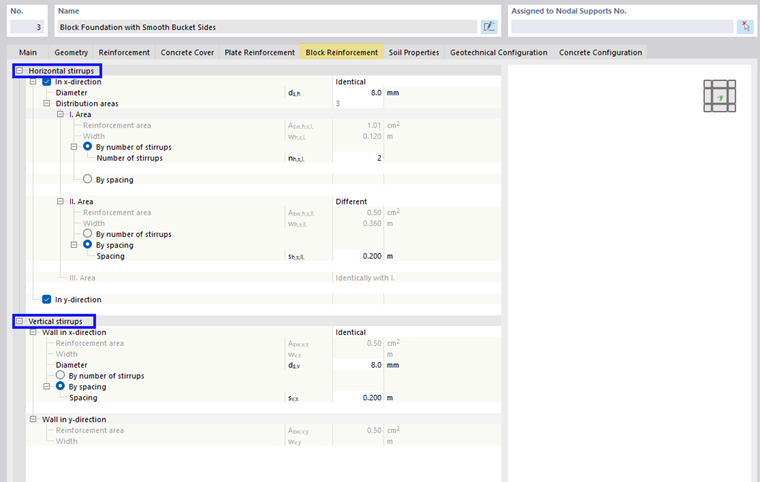Open the Main tab

click(x=28, y=52)
